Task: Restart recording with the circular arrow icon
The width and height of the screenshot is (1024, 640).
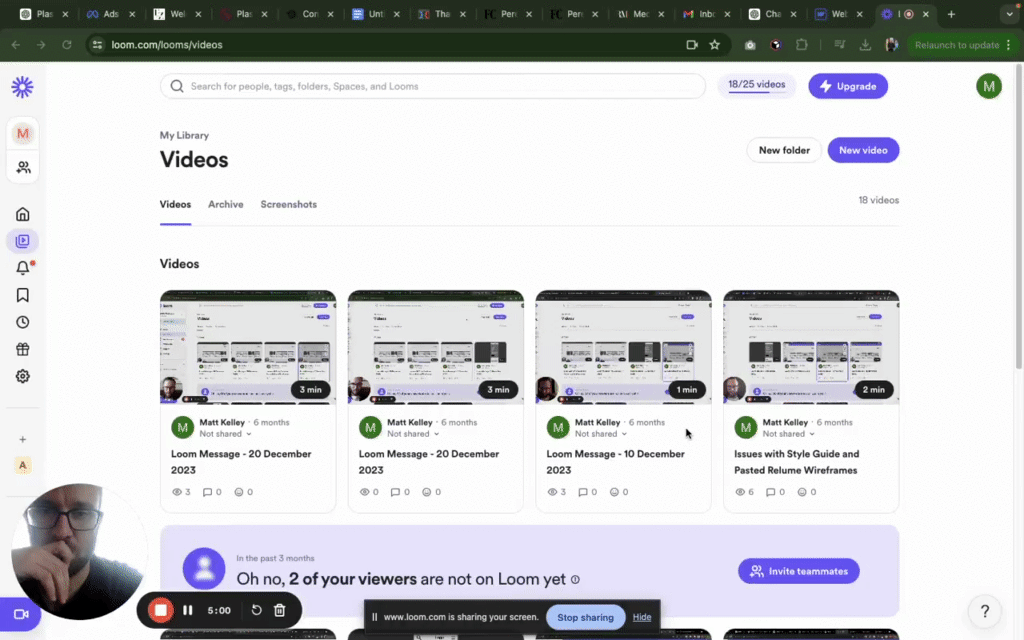Action: 256,610
